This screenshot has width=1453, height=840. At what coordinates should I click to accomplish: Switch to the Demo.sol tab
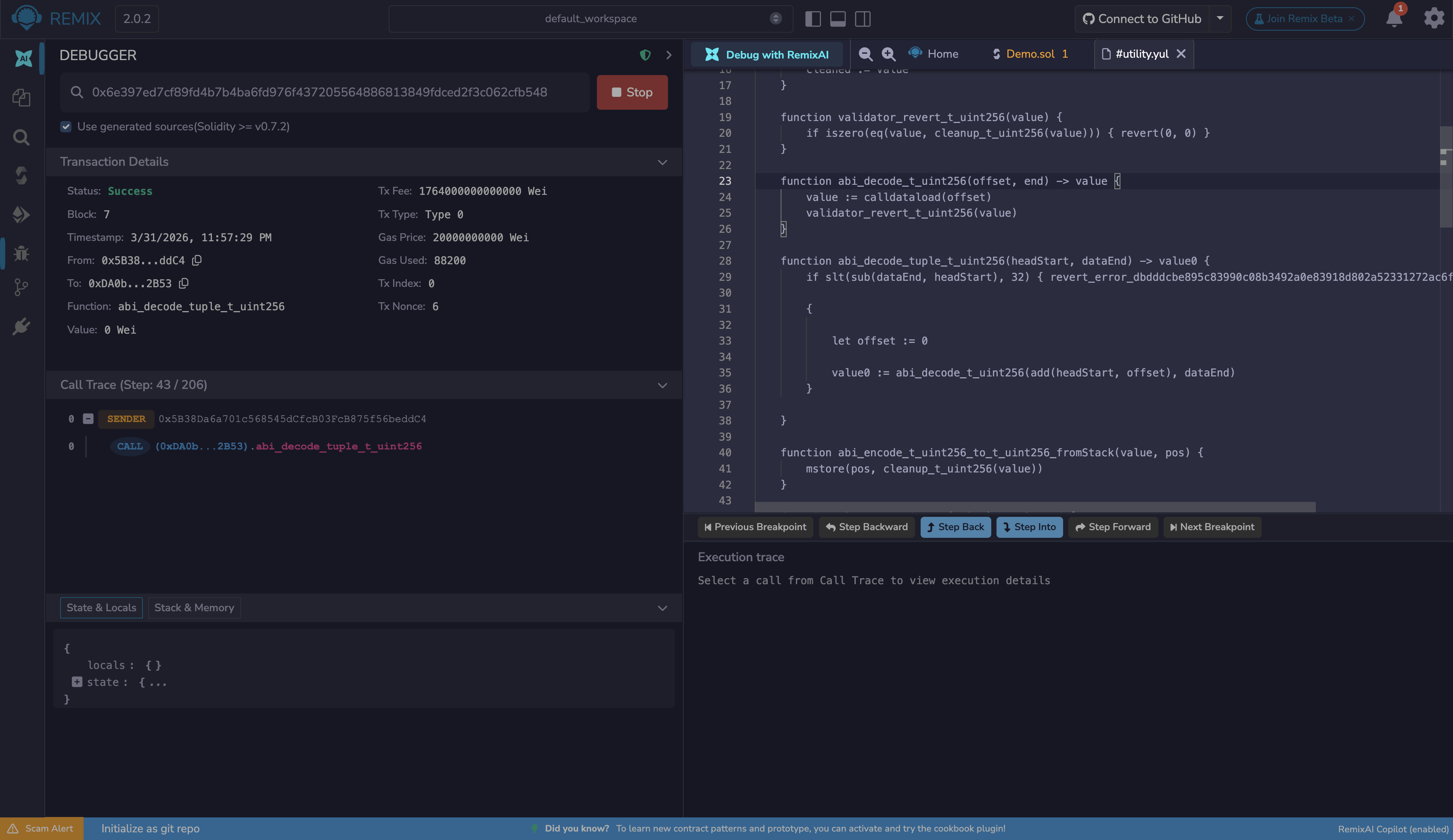pyautogui.click(x=1030, y=54)
